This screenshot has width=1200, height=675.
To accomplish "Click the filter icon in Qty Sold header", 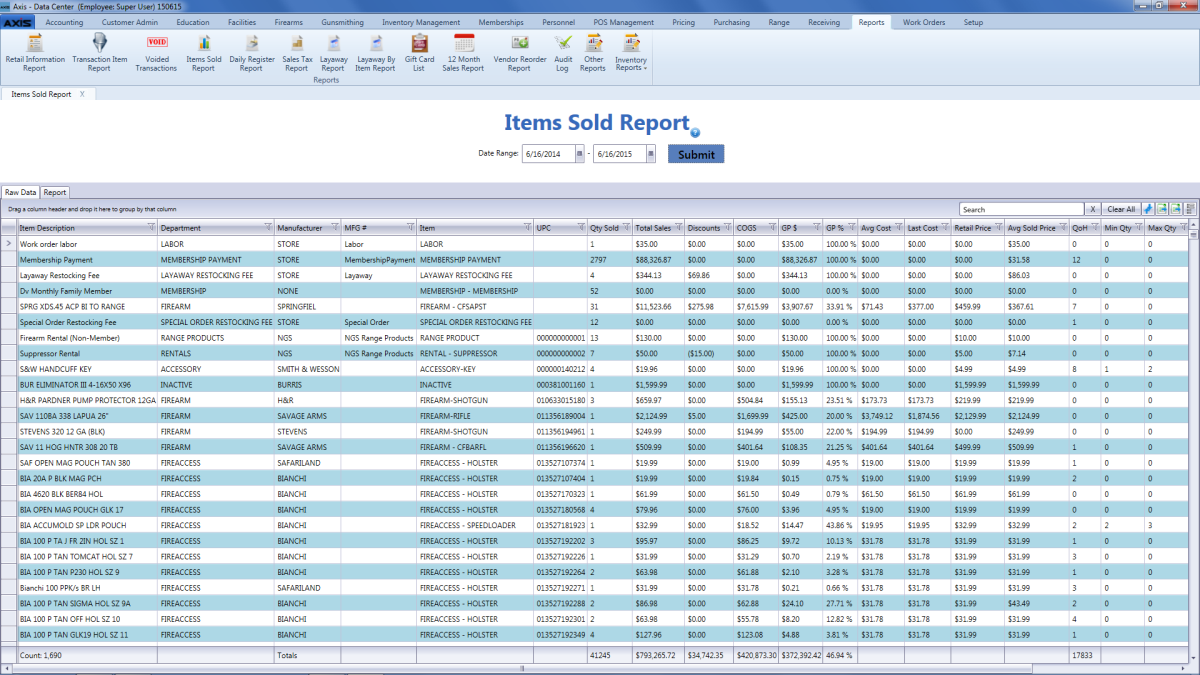I will 626,228.
